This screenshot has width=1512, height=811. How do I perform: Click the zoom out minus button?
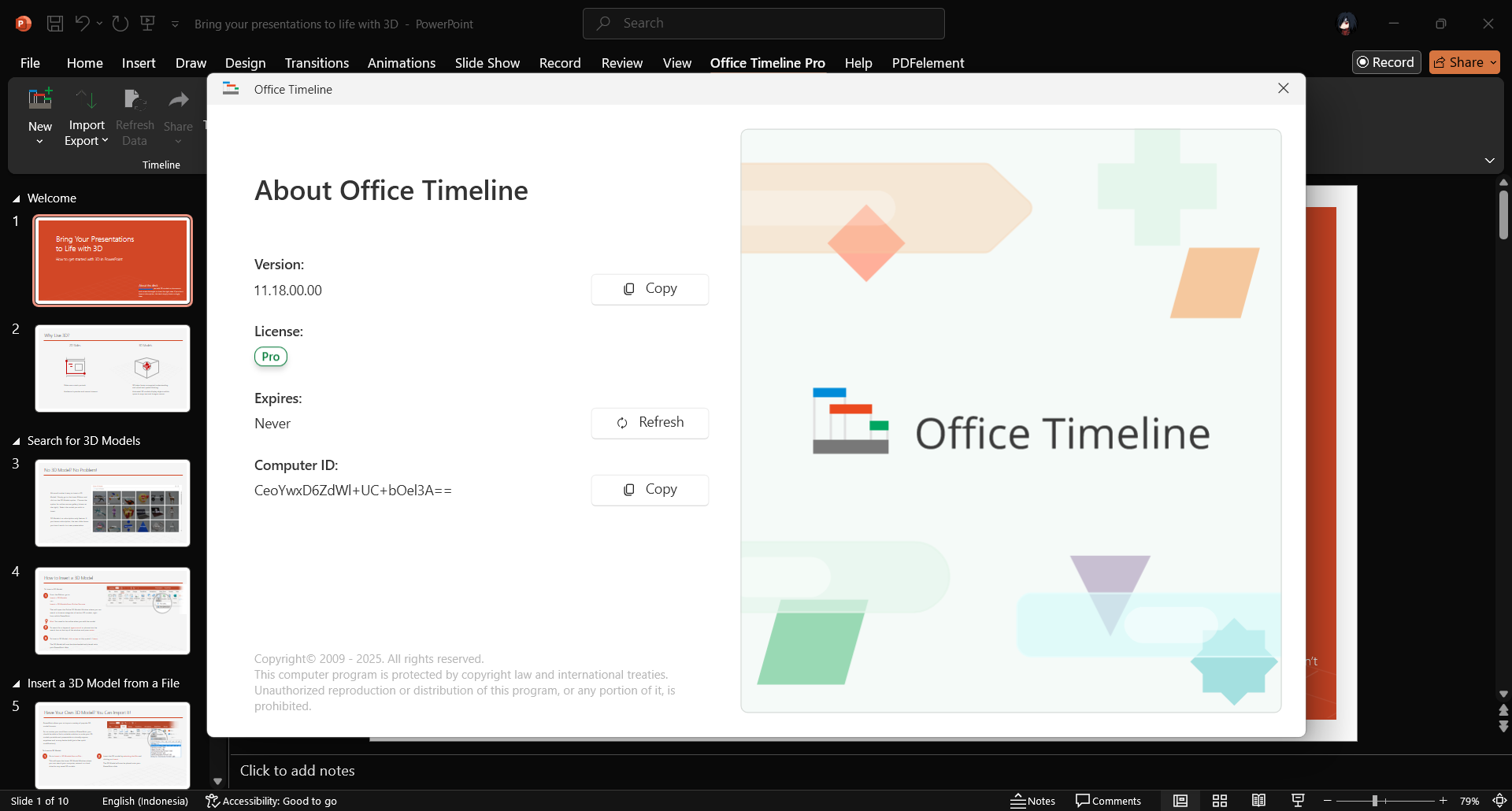point(1328,801)
